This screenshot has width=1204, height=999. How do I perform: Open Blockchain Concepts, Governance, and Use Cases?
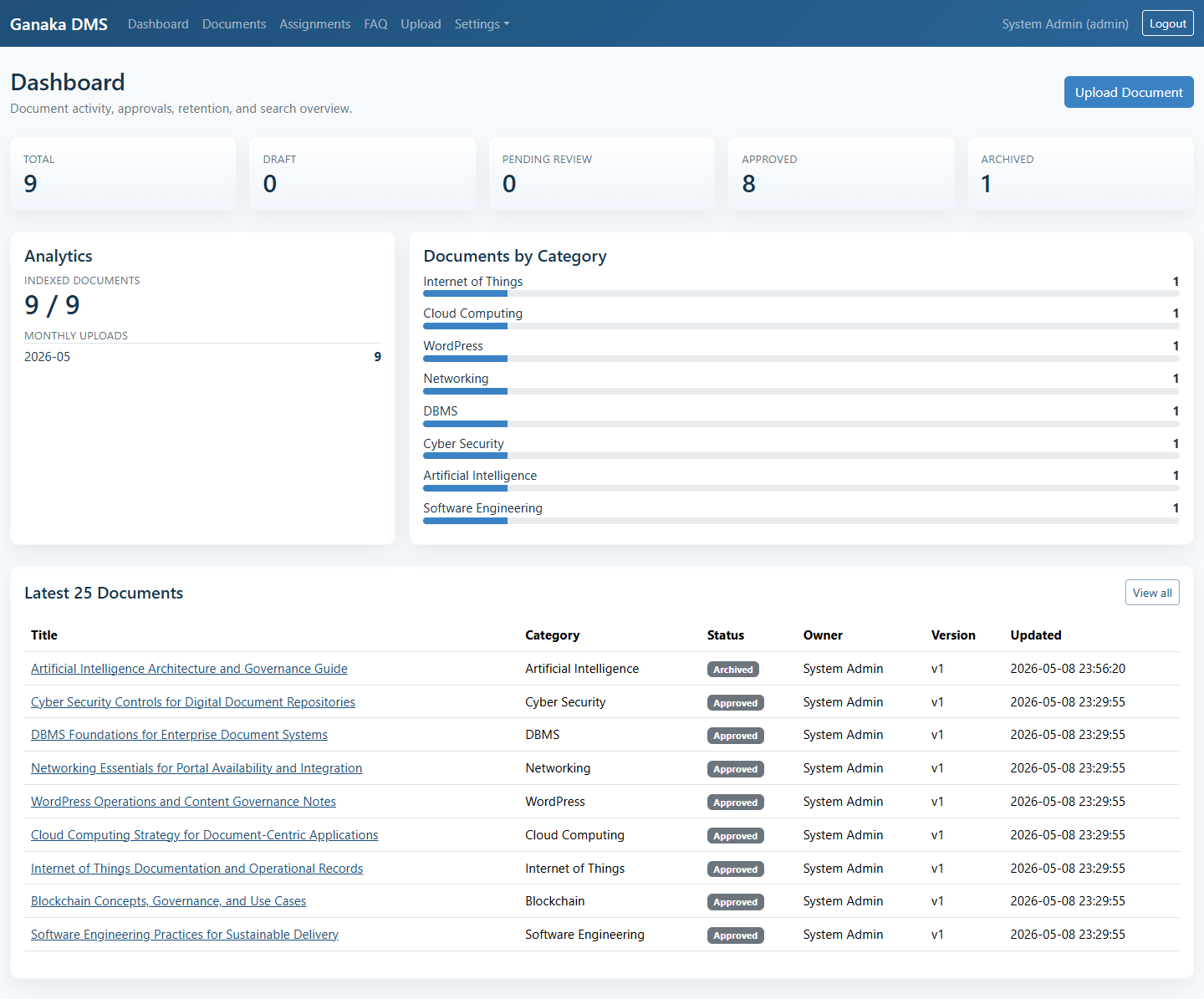point(168,901)
